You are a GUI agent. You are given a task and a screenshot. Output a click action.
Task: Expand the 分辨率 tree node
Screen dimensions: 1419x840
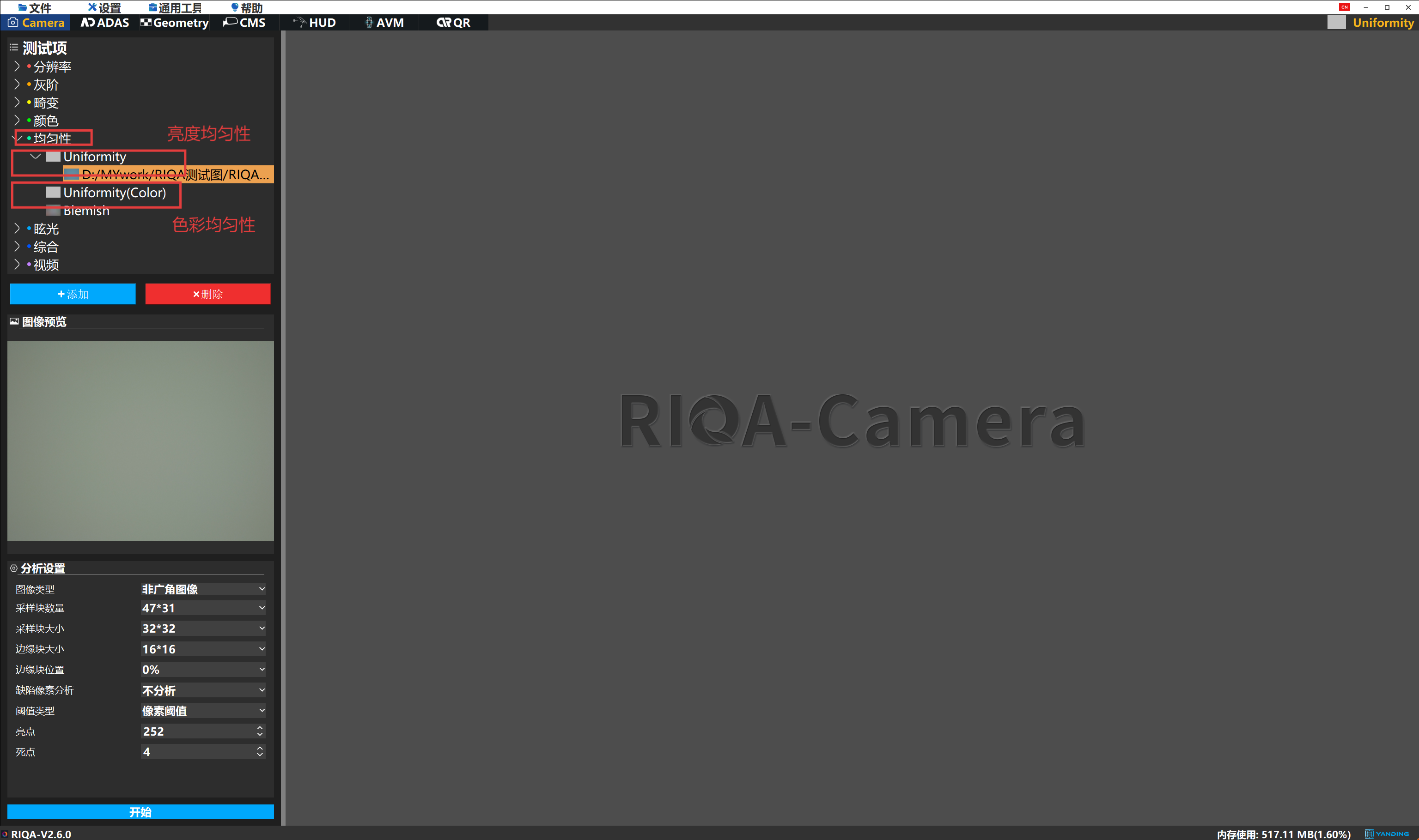pyautogui.click(x=17, y=66)
